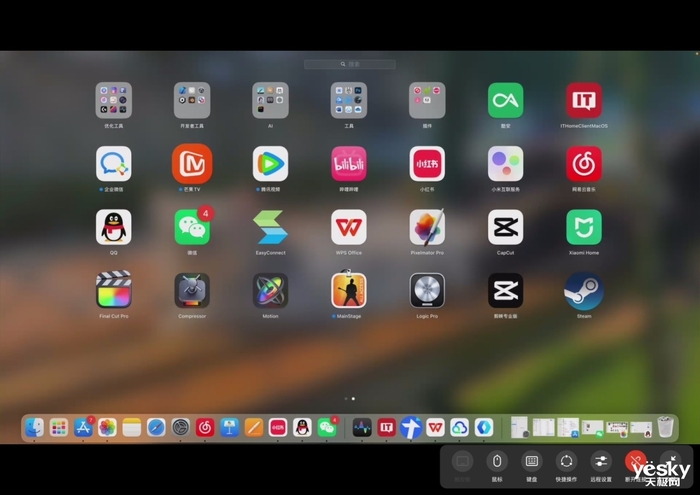Open QQ from the Launchpad grid

pyautogui.click(x=114, y=227)
